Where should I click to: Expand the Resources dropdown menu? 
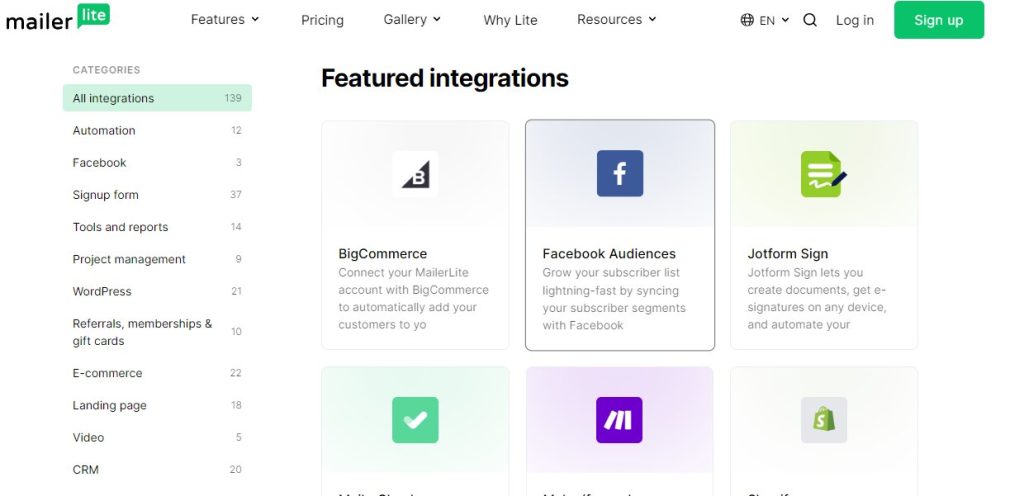[616, 20]
